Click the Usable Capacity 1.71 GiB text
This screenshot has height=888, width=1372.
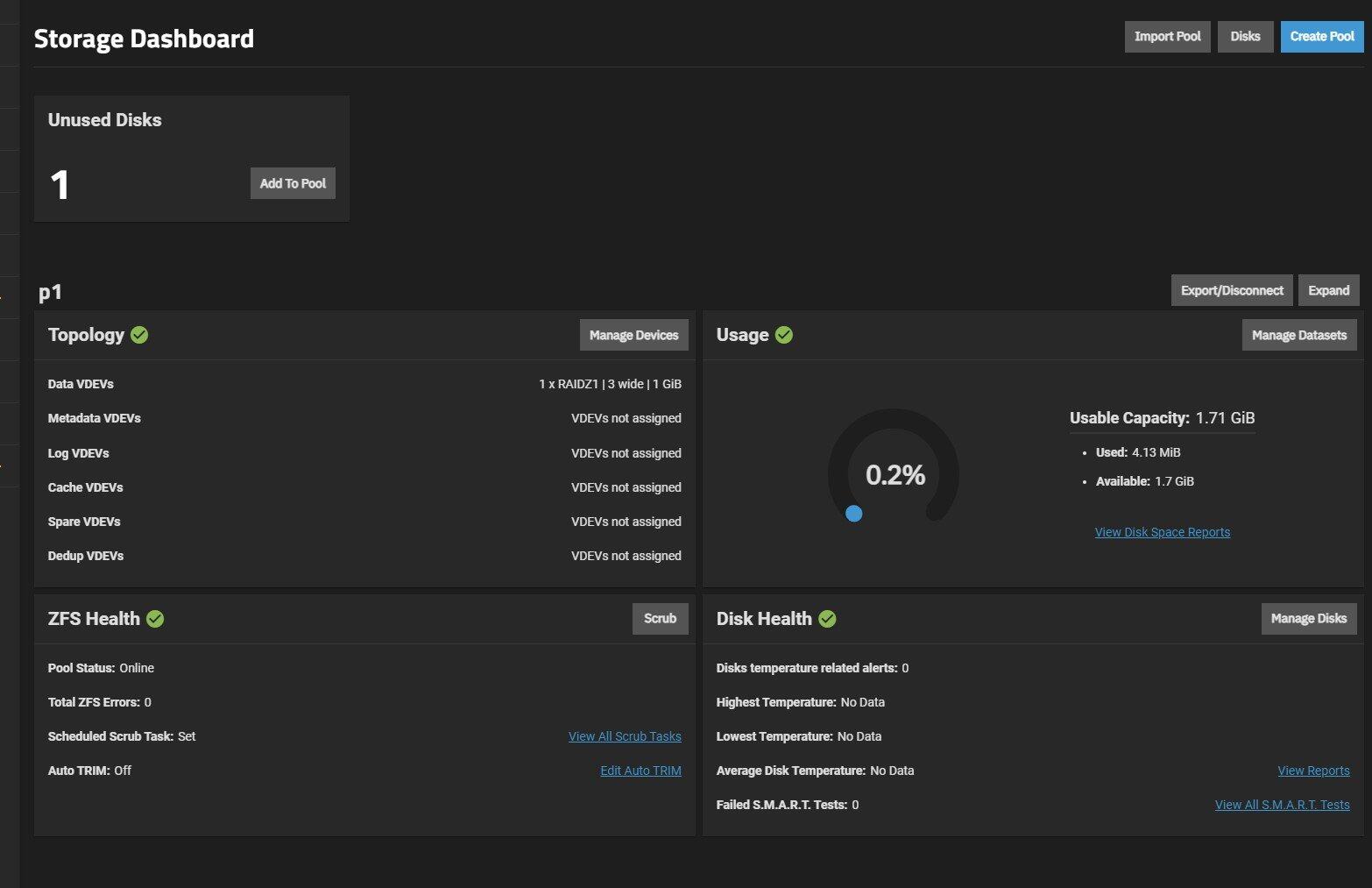(x=1162, y=418)
